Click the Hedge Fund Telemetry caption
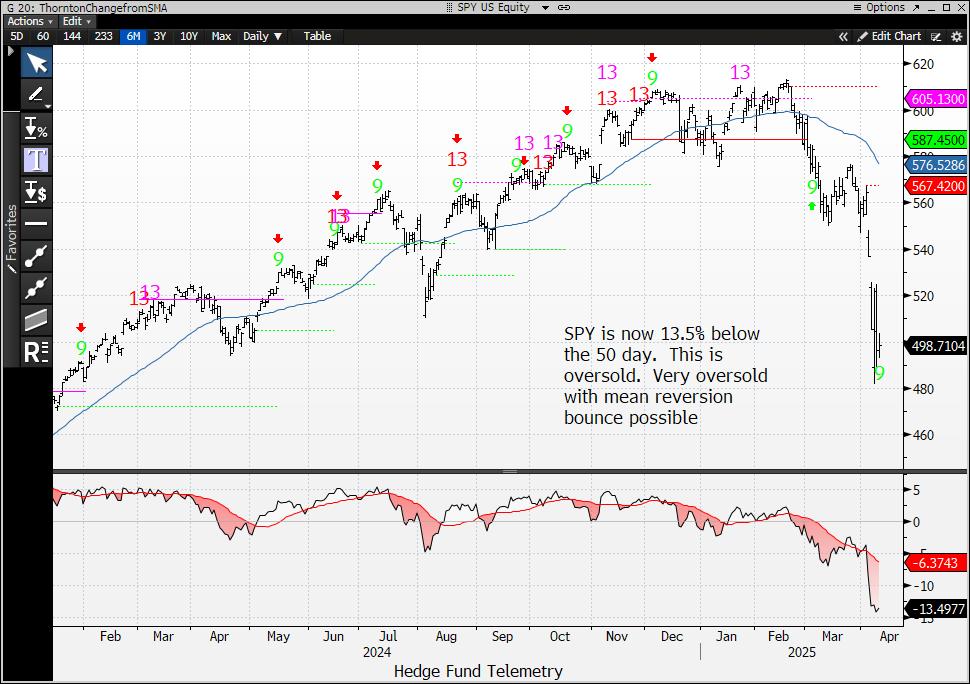This screenshot has width=970, height=684. pyautogui.click(x=478, y=671)
